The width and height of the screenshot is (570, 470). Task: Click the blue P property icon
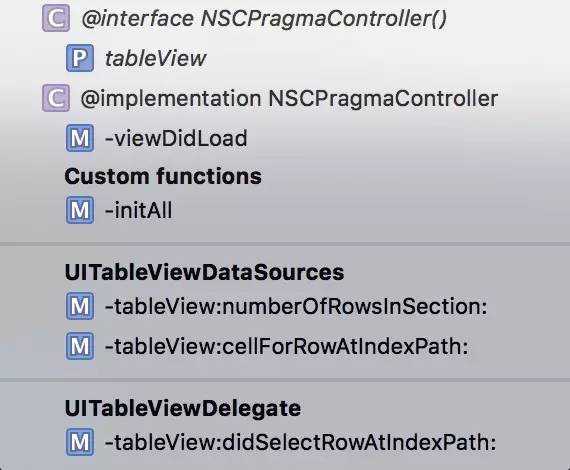80,58
